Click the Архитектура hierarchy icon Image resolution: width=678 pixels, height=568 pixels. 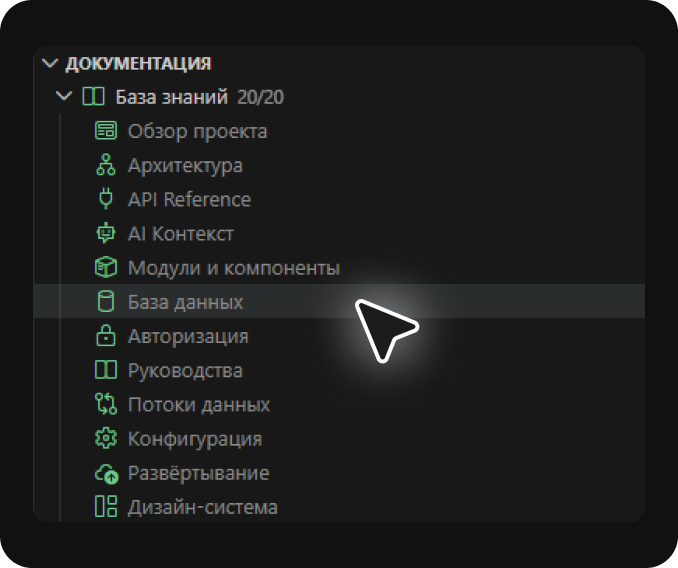click(x=105, y=165)
